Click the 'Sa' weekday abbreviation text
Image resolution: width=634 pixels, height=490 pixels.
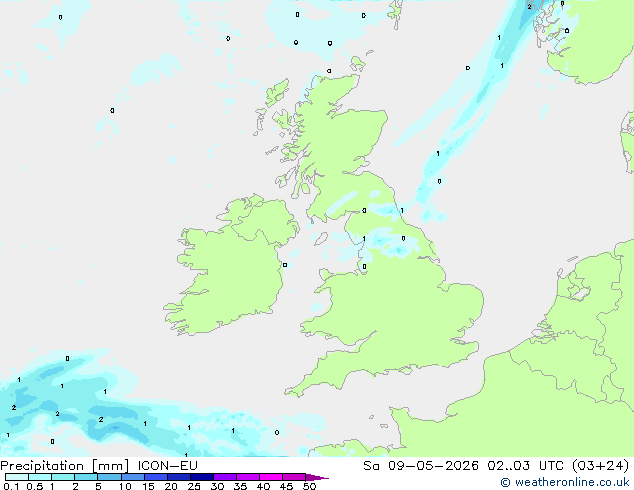[371, 466]
